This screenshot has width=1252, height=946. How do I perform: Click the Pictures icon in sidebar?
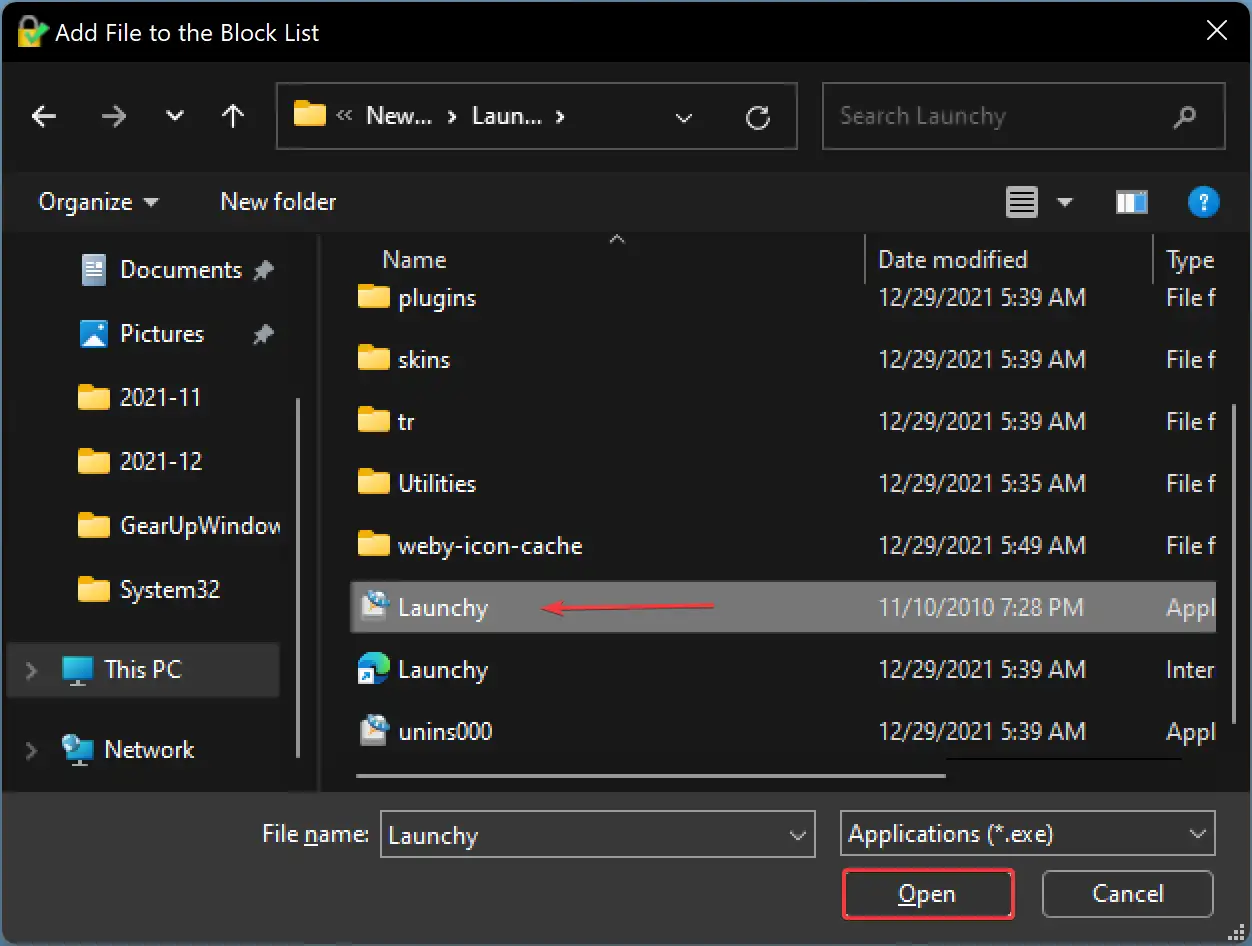pyautogui.click(x=93, y=334)
